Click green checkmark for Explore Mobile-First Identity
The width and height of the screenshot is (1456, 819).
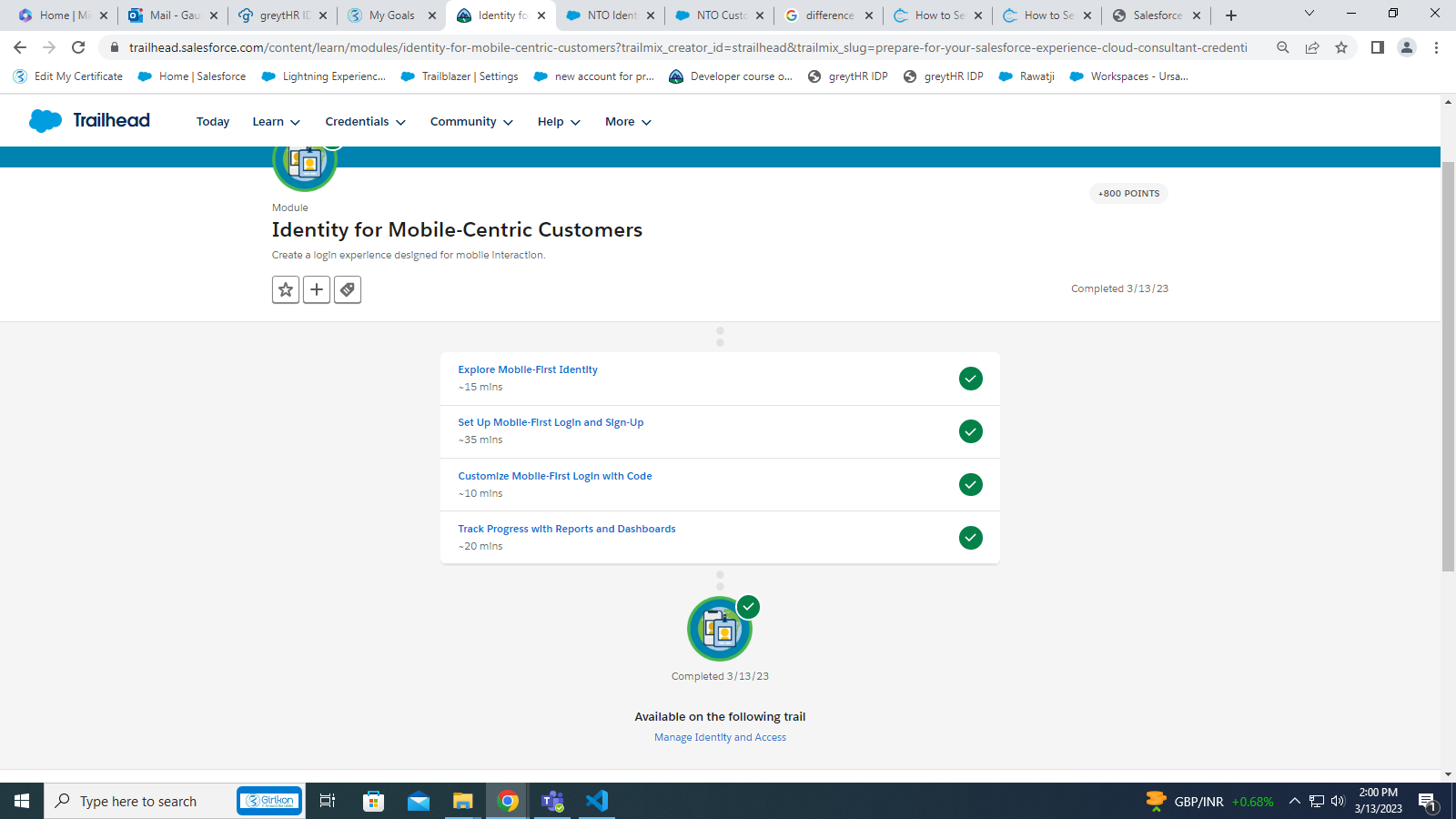[x=971, y=379]
